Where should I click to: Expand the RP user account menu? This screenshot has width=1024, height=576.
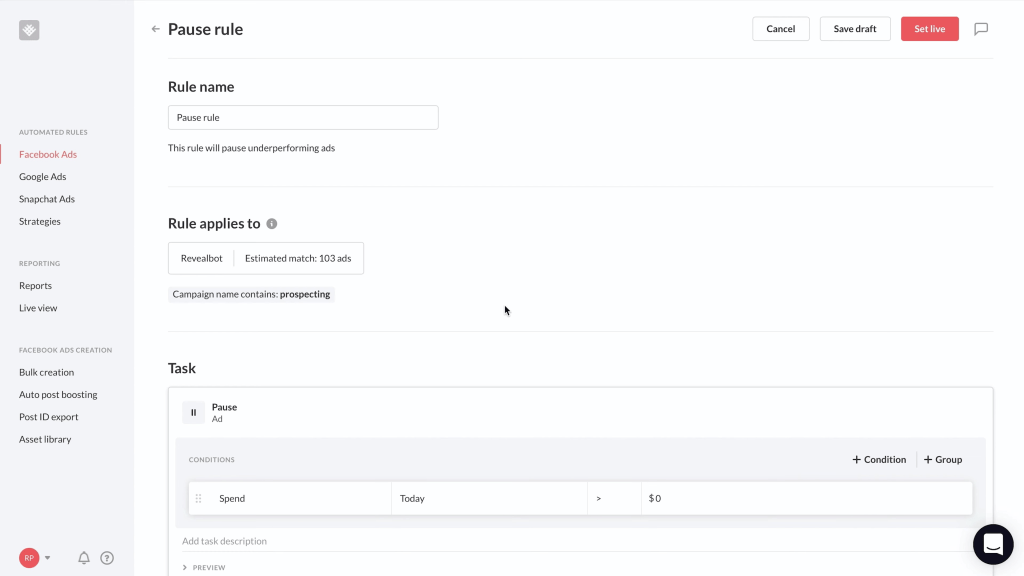point(35,558)
